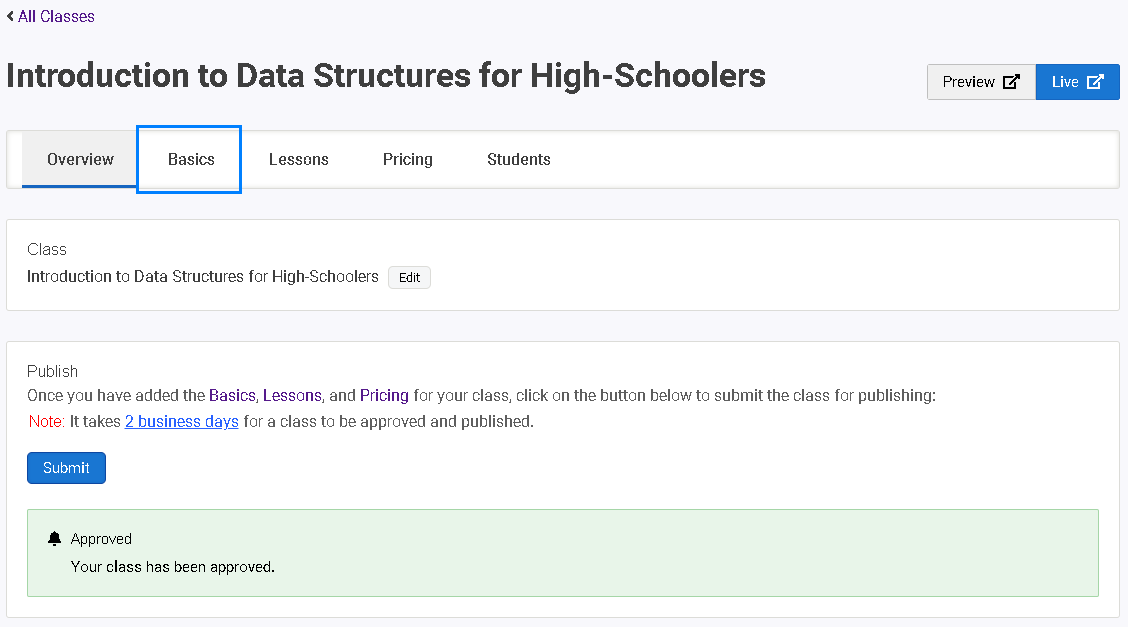Click the external-link icon on Live button
Viewport: 1128px width, 627px height.
pos(1095,82)
